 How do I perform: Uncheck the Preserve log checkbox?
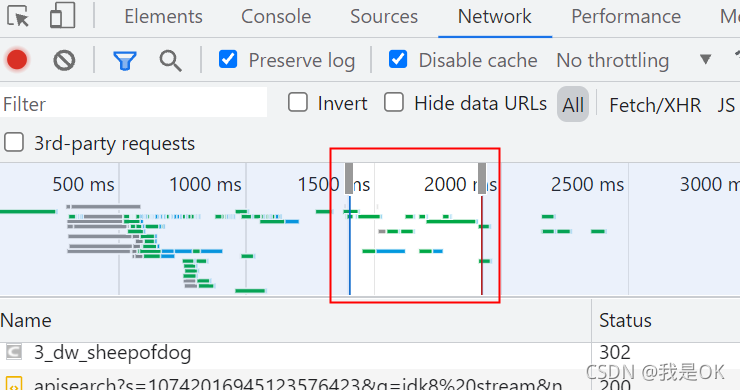(228, 59)
